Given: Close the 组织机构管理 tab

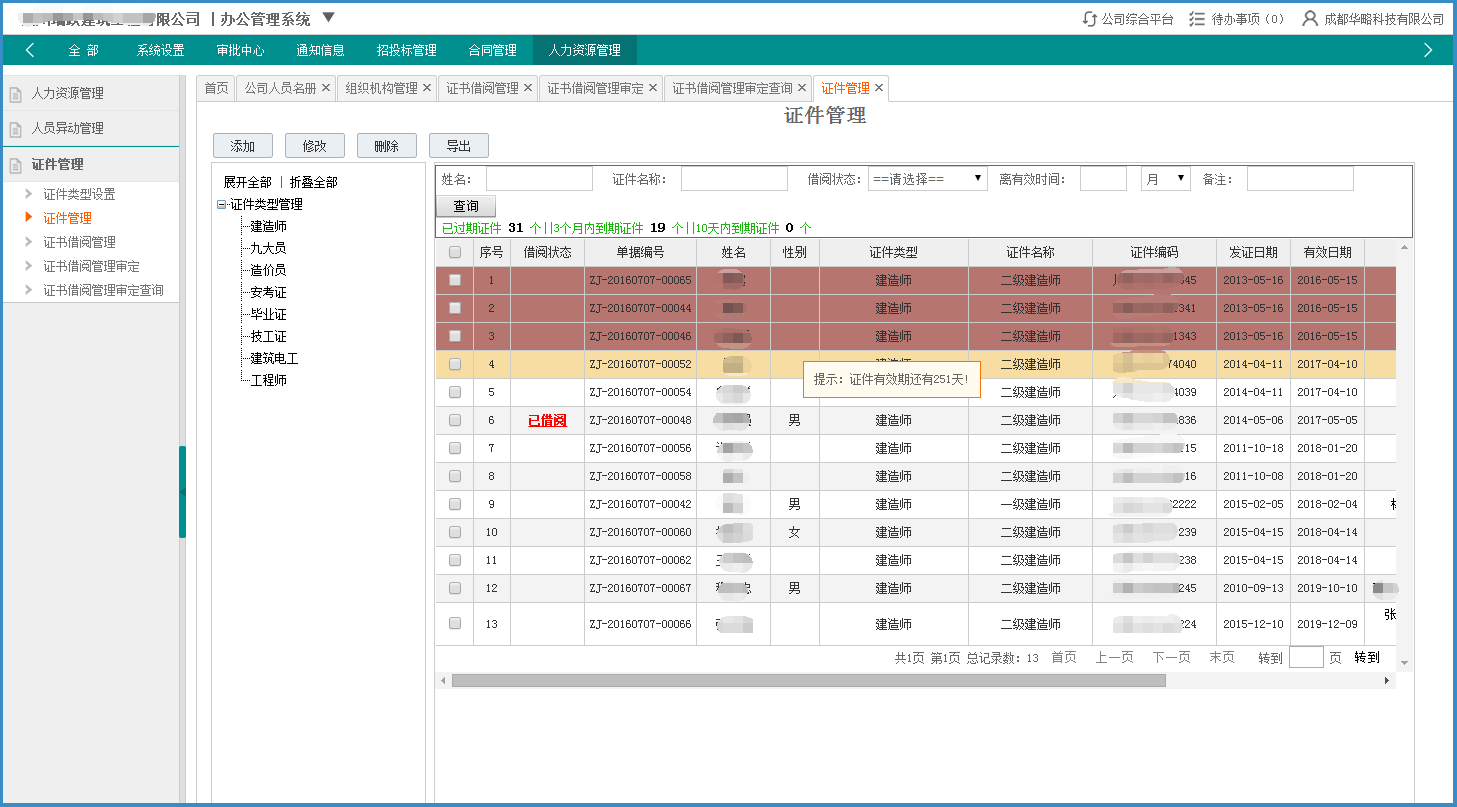Looking at the screenshot, I should tap(427, 88).
